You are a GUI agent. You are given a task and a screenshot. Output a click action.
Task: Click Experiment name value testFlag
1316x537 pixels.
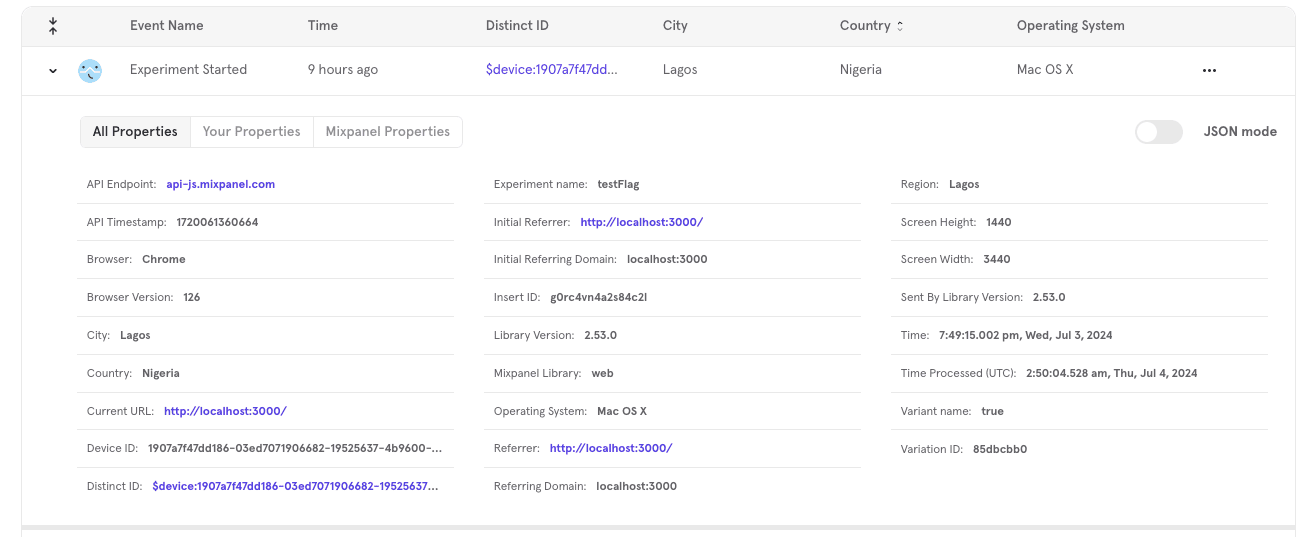click(x=618, y=184)
